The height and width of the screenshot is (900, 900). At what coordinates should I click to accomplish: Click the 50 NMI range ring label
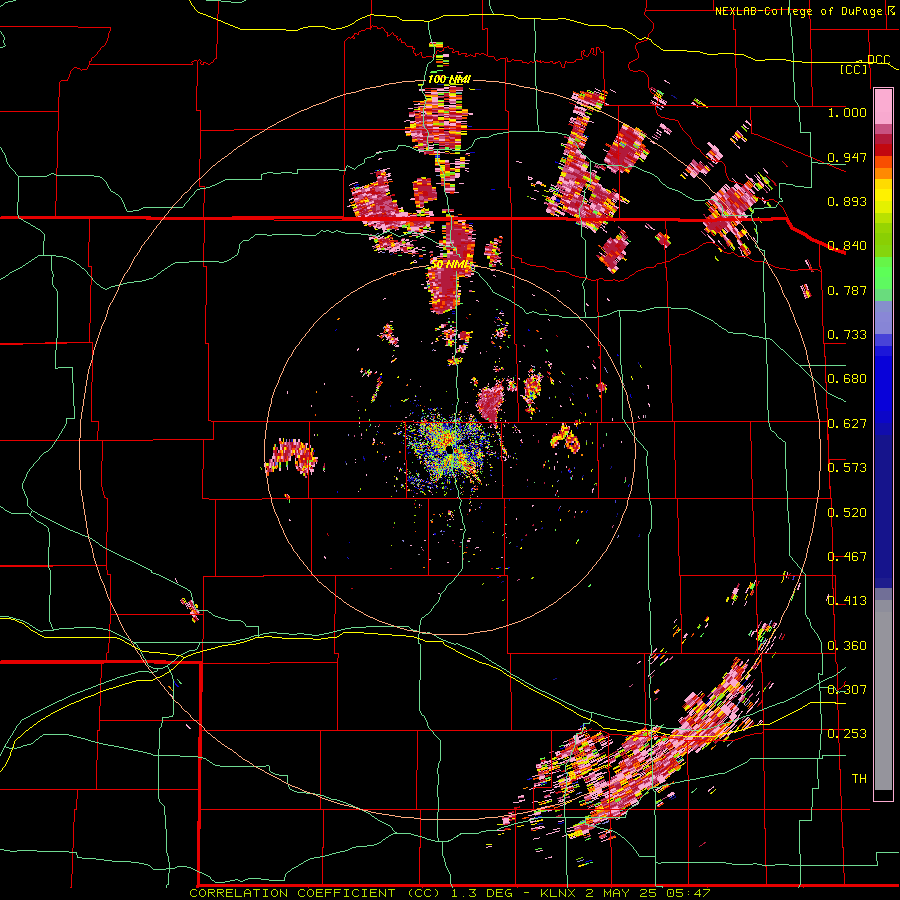pyautogui.click(x=451, y=264)
